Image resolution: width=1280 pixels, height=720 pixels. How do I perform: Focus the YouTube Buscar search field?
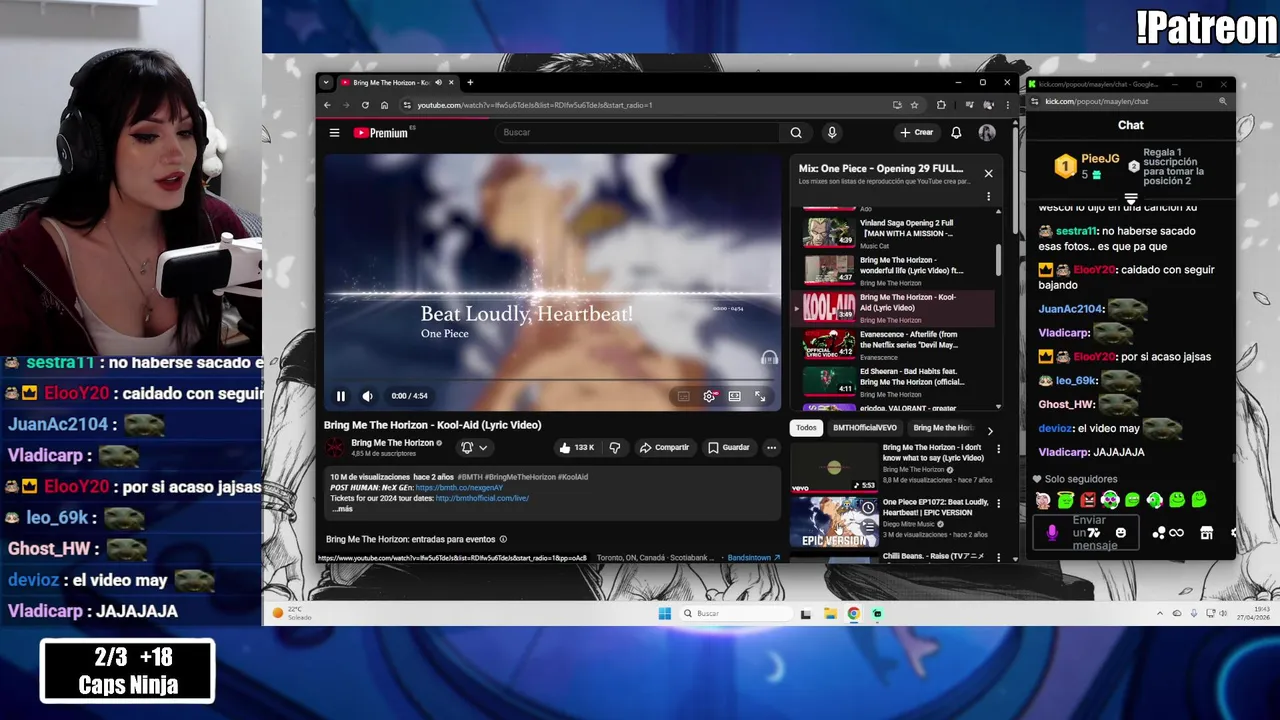638,132
